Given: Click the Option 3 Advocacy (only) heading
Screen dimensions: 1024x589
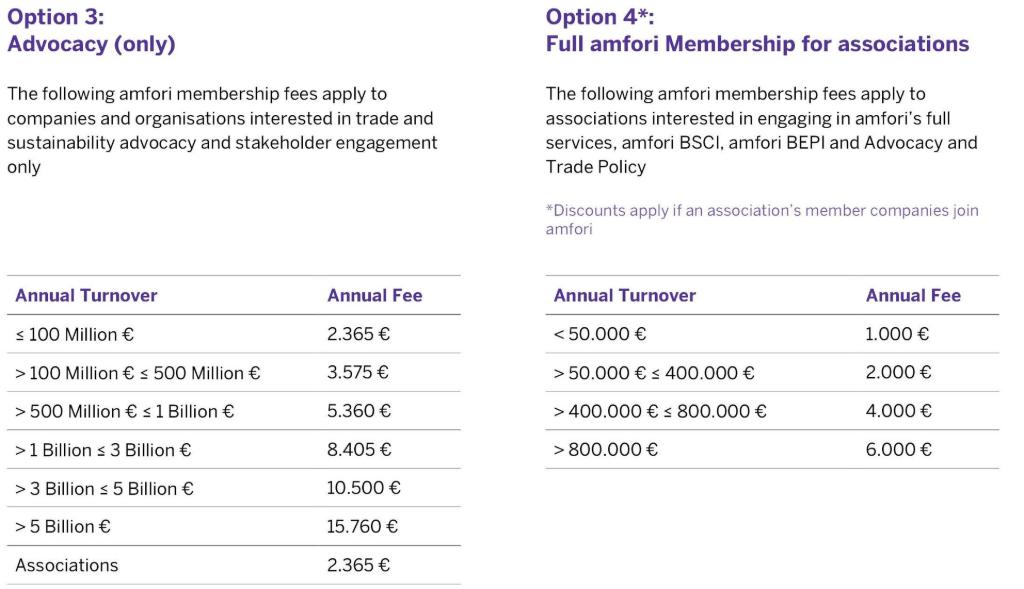Looking at the screenshot, I should point(91,31).
